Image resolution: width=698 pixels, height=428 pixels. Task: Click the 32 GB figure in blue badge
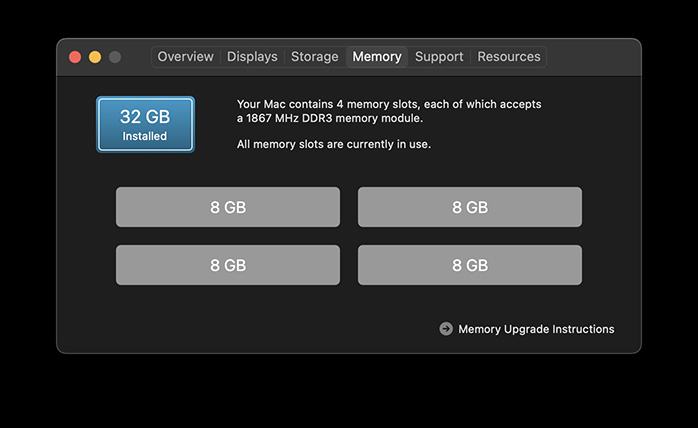pyautogui.click(x=145, y=116)
